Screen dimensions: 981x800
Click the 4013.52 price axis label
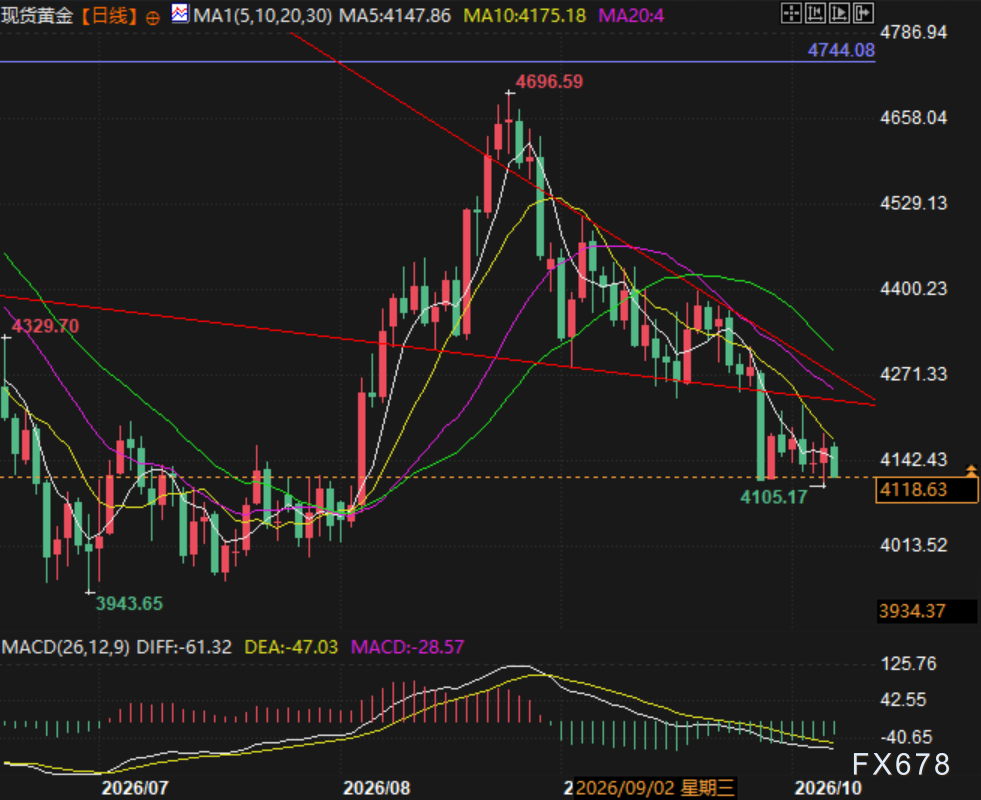[x=913, y=545]
